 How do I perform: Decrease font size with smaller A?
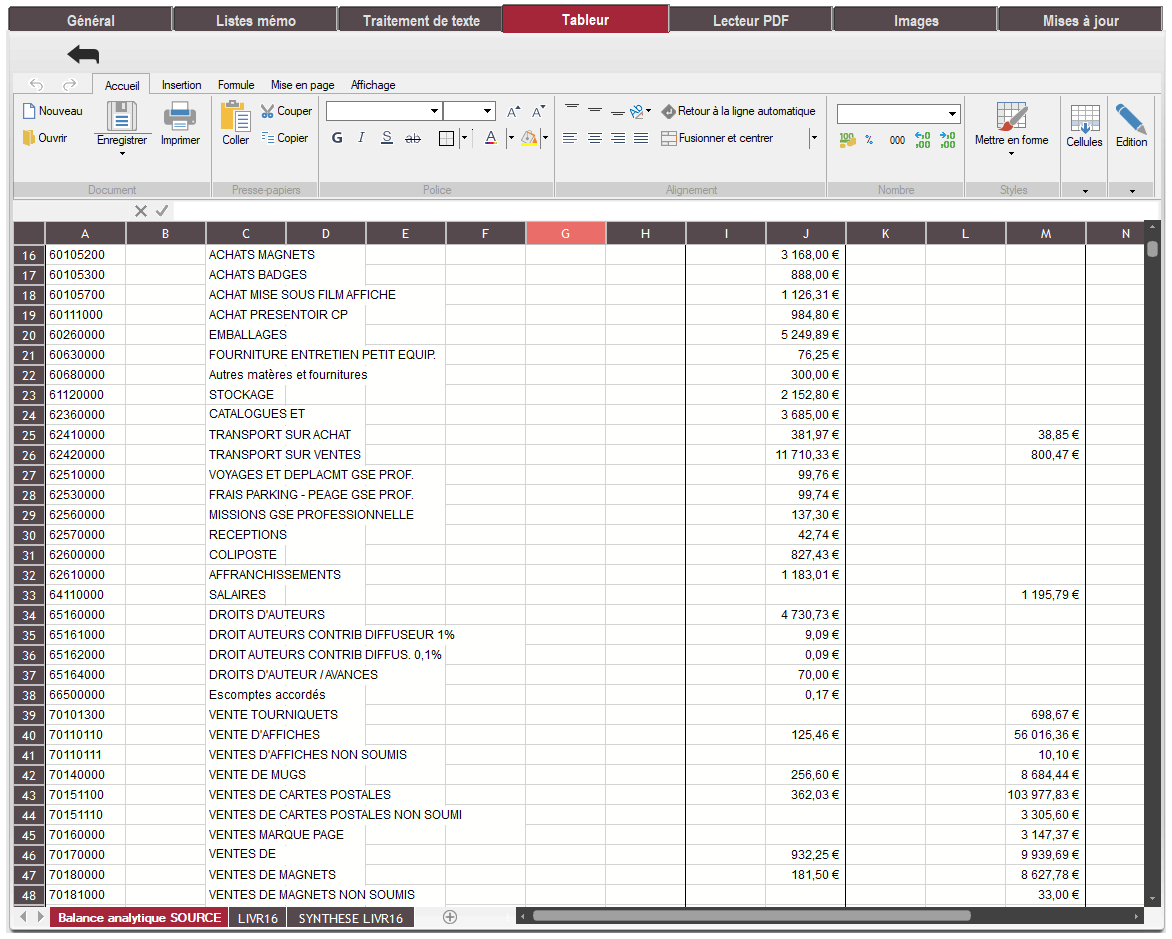coord(538,111)
